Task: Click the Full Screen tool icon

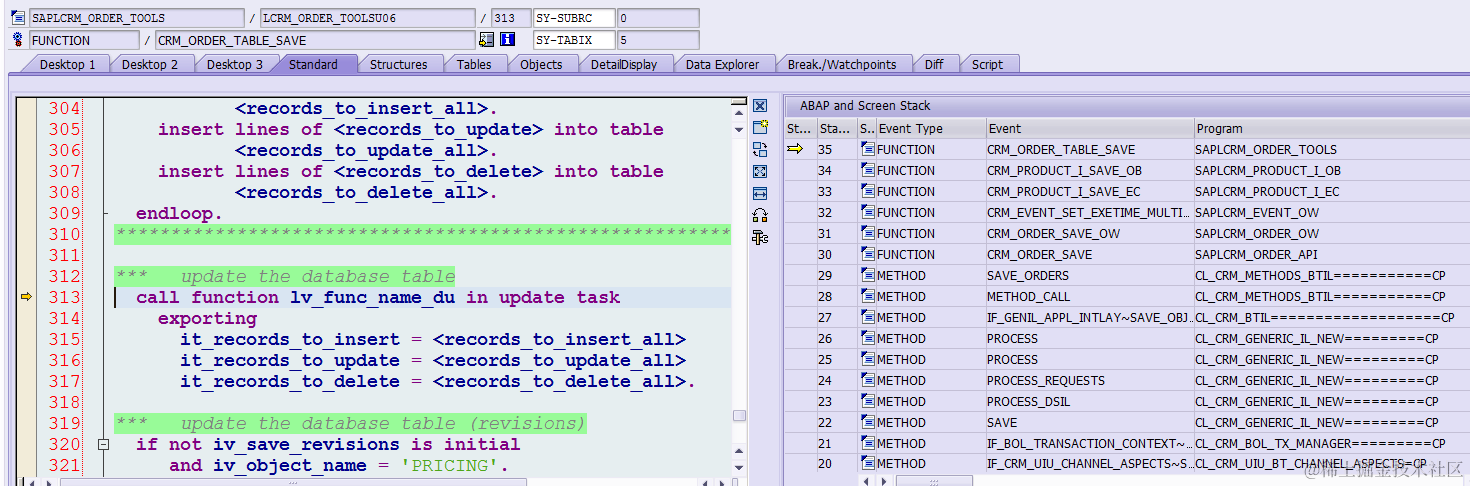Action: coord(760,171)
